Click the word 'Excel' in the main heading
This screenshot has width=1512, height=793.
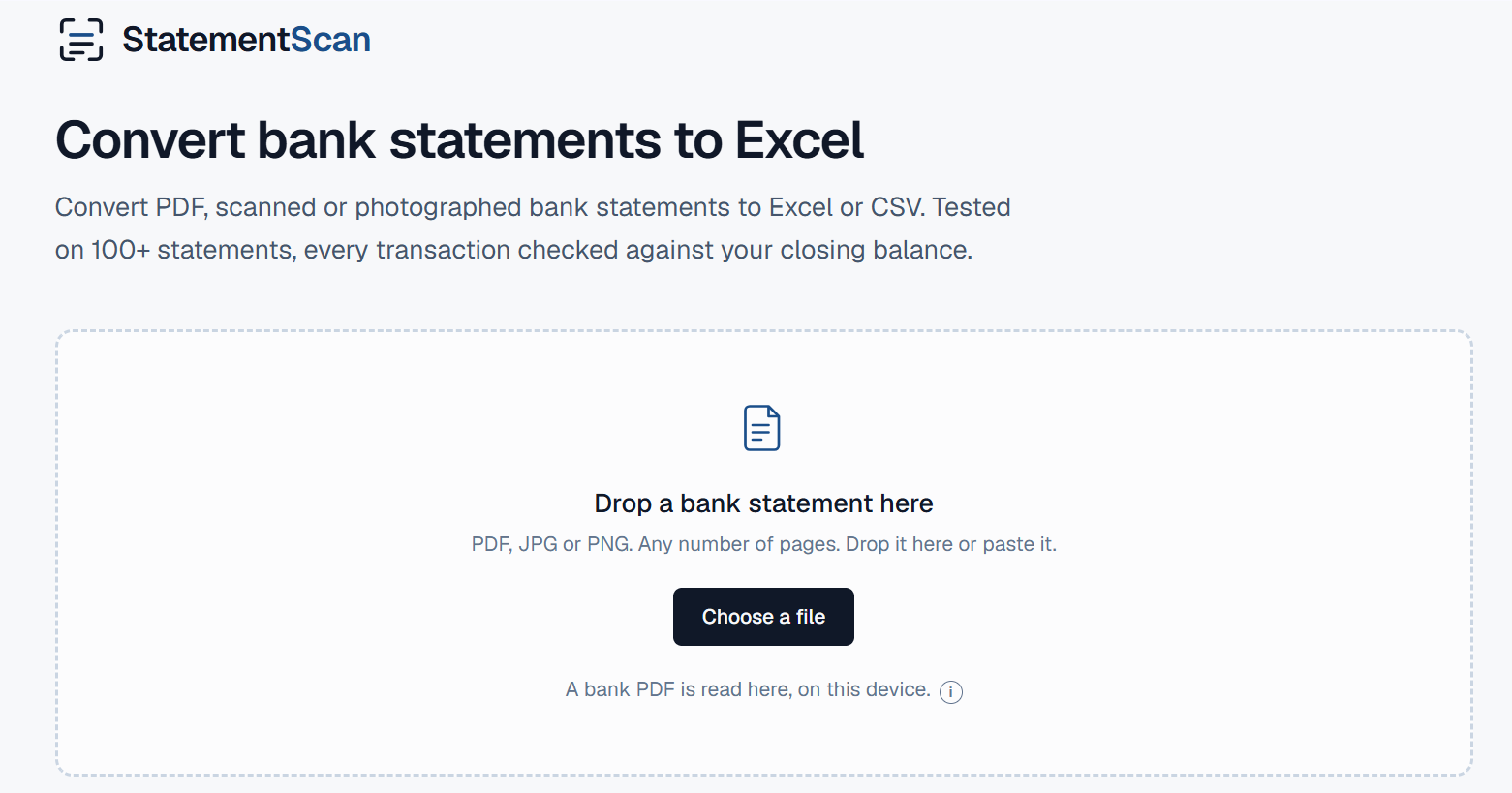pos(799,140)
